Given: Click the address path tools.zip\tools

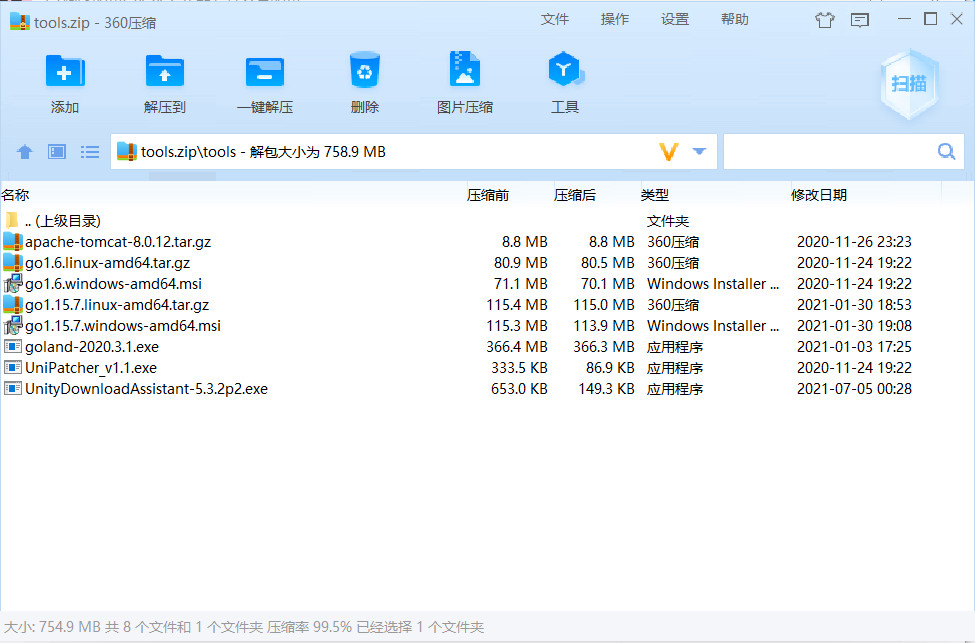Looking at the screenshot, I should click(188, 152).
